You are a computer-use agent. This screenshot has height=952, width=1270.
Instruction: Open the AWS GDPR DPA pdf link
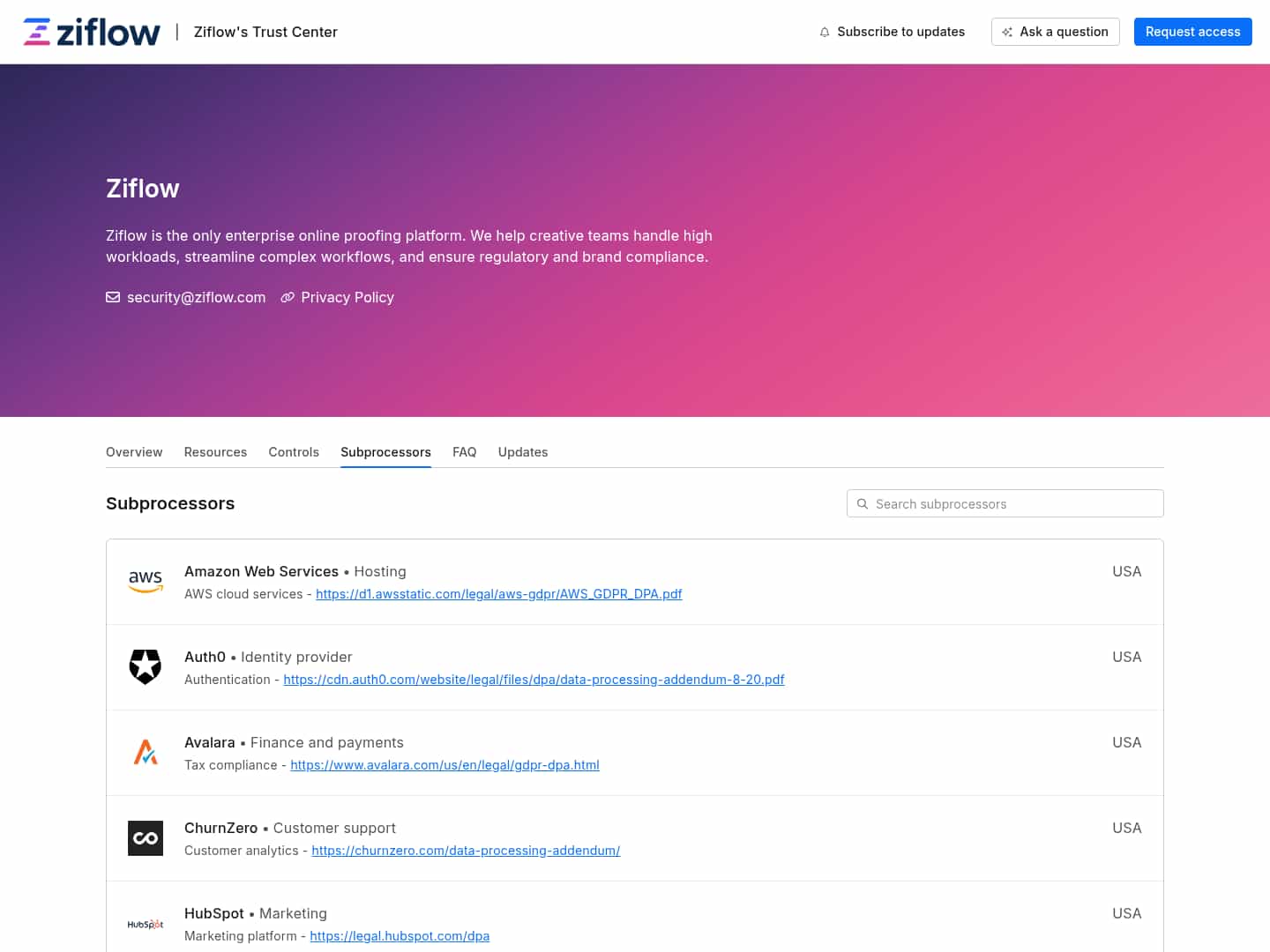pos(499,593)
